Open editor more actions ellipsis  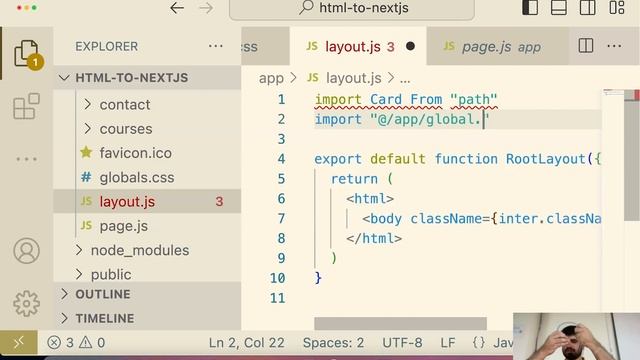tap(614, 46)
